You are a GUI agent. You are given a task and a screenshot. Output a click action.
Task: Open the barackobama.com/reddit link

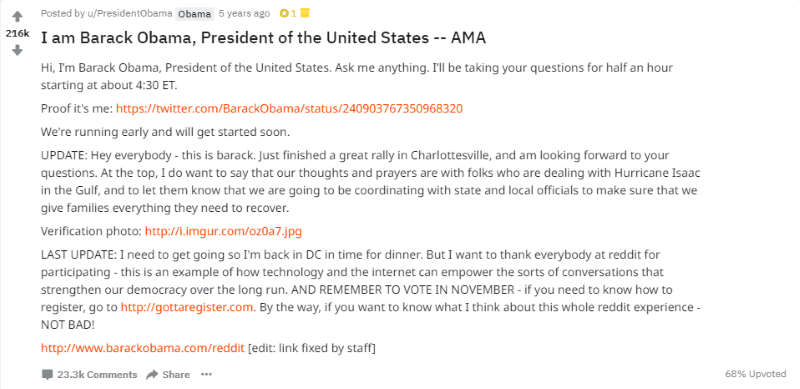(x=143, y=348)
